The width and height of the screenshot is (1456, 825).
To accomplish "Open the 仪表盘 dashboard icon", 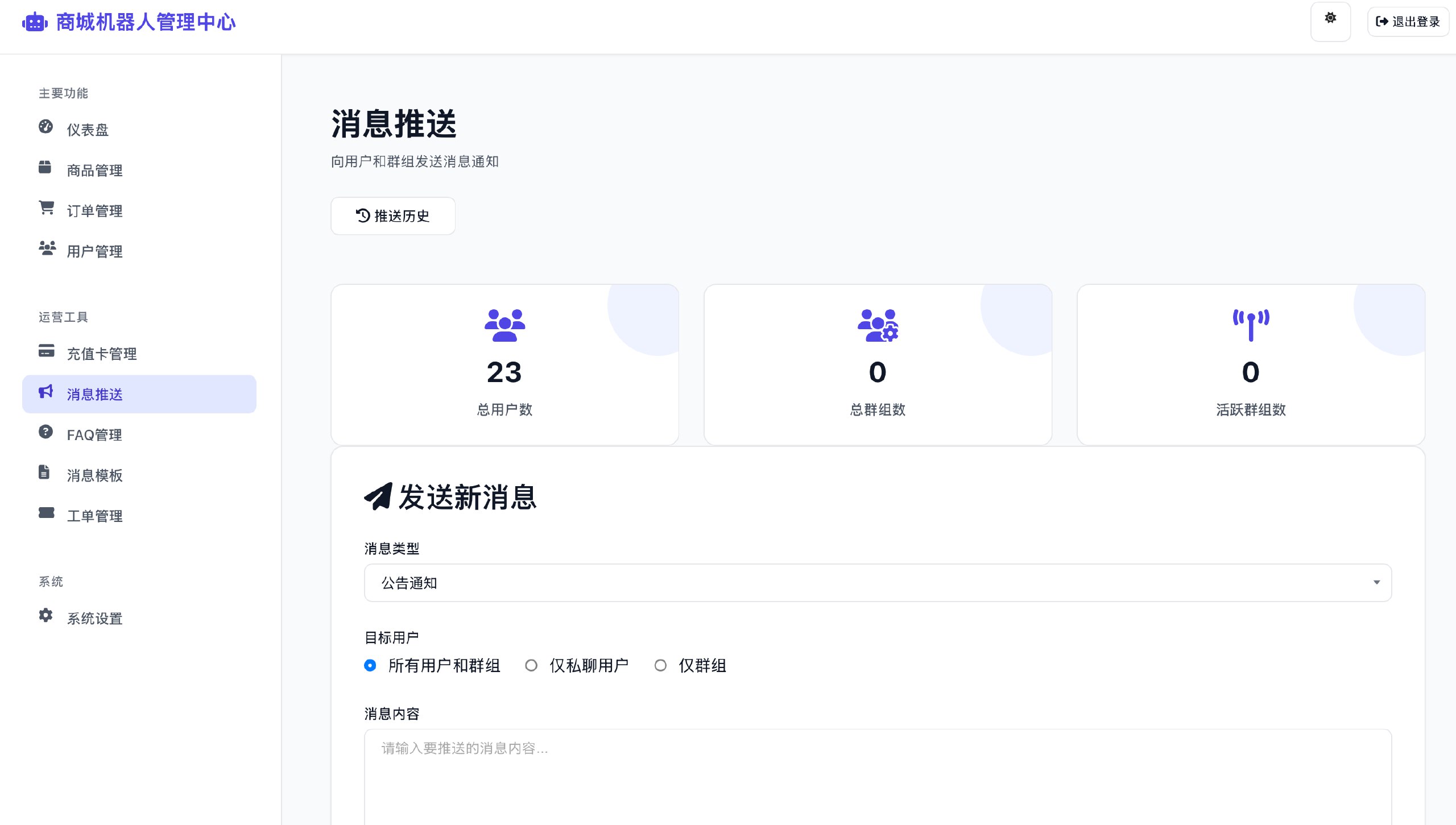I will point(46,128).
